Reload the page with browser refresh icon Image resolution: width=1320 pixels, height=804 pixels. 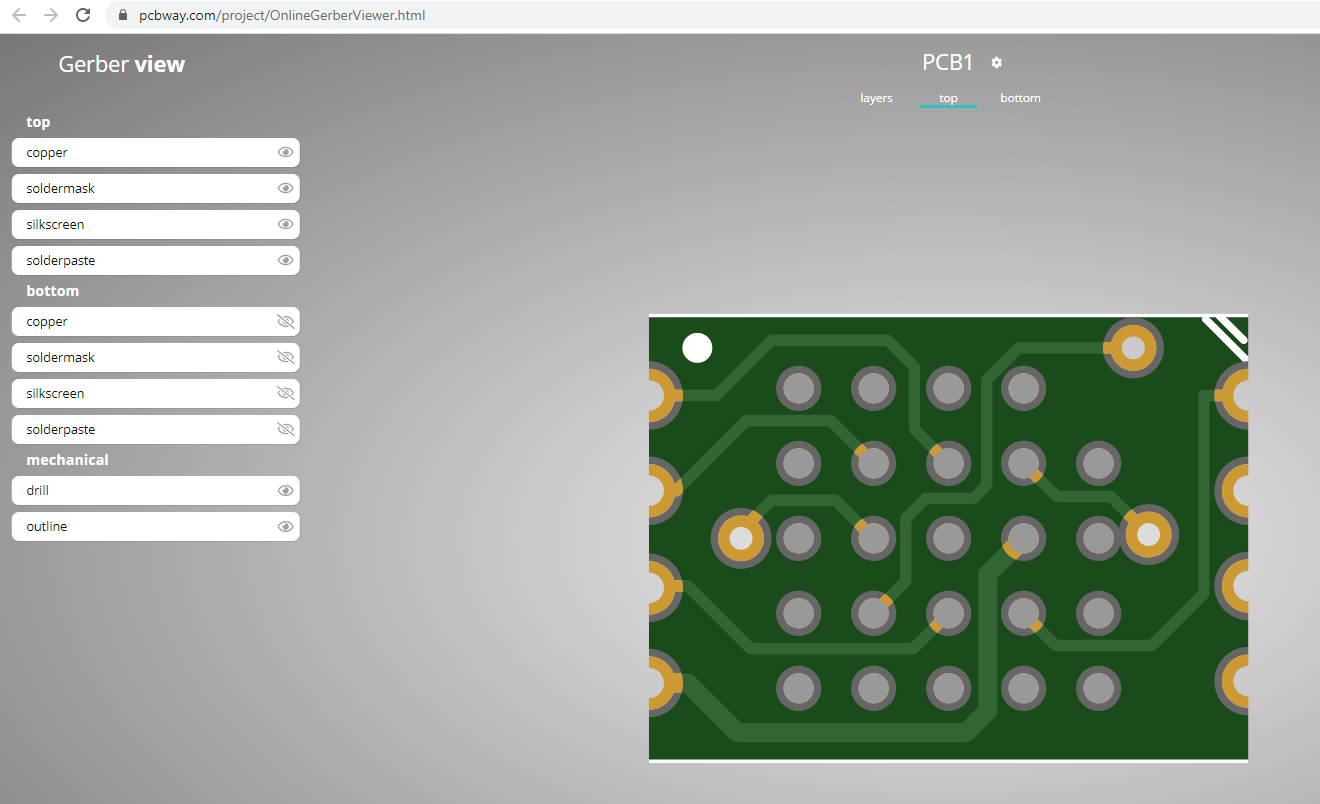pyautogui.click(x=84, y=15)
